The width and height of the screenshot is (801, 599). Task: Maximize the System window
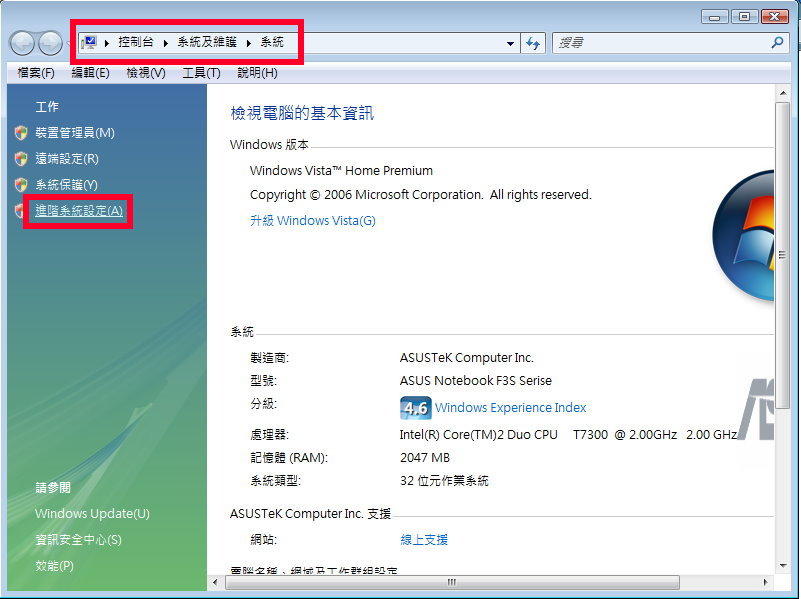(x=744, y=17)
